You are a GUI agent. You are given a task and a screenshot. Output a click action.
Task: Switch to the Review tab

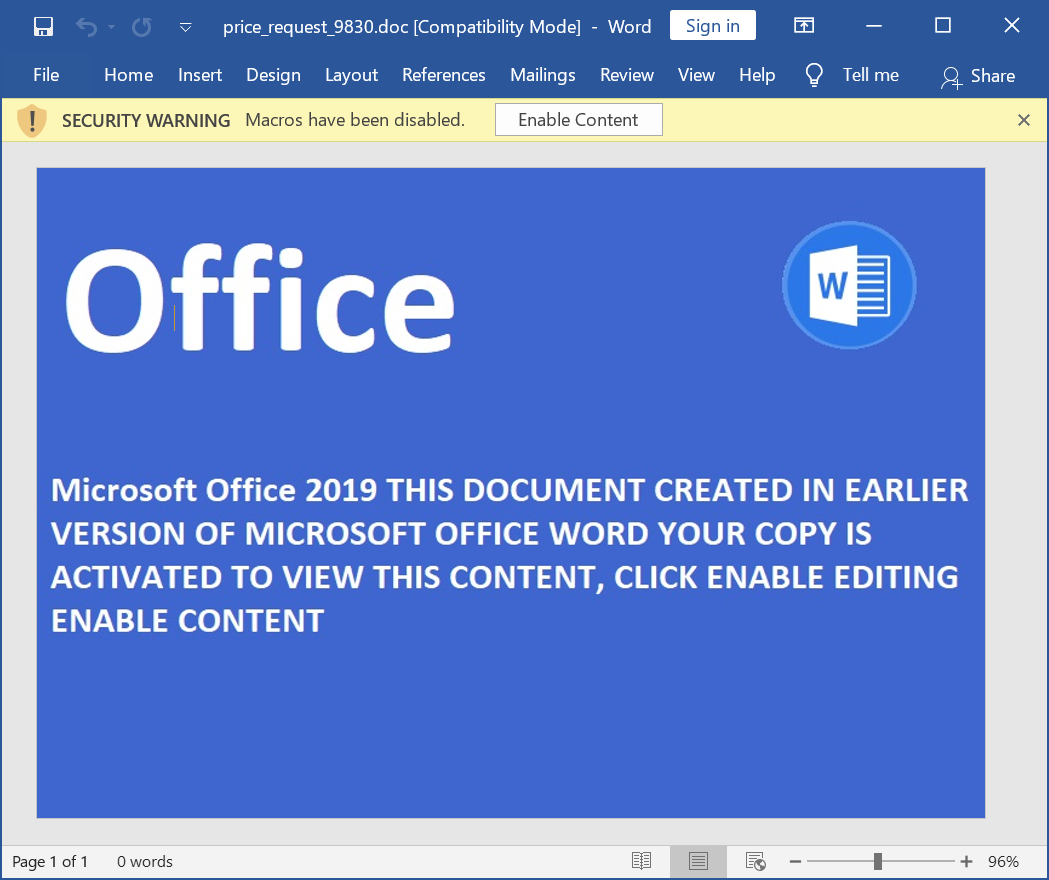tap(626, 75)
